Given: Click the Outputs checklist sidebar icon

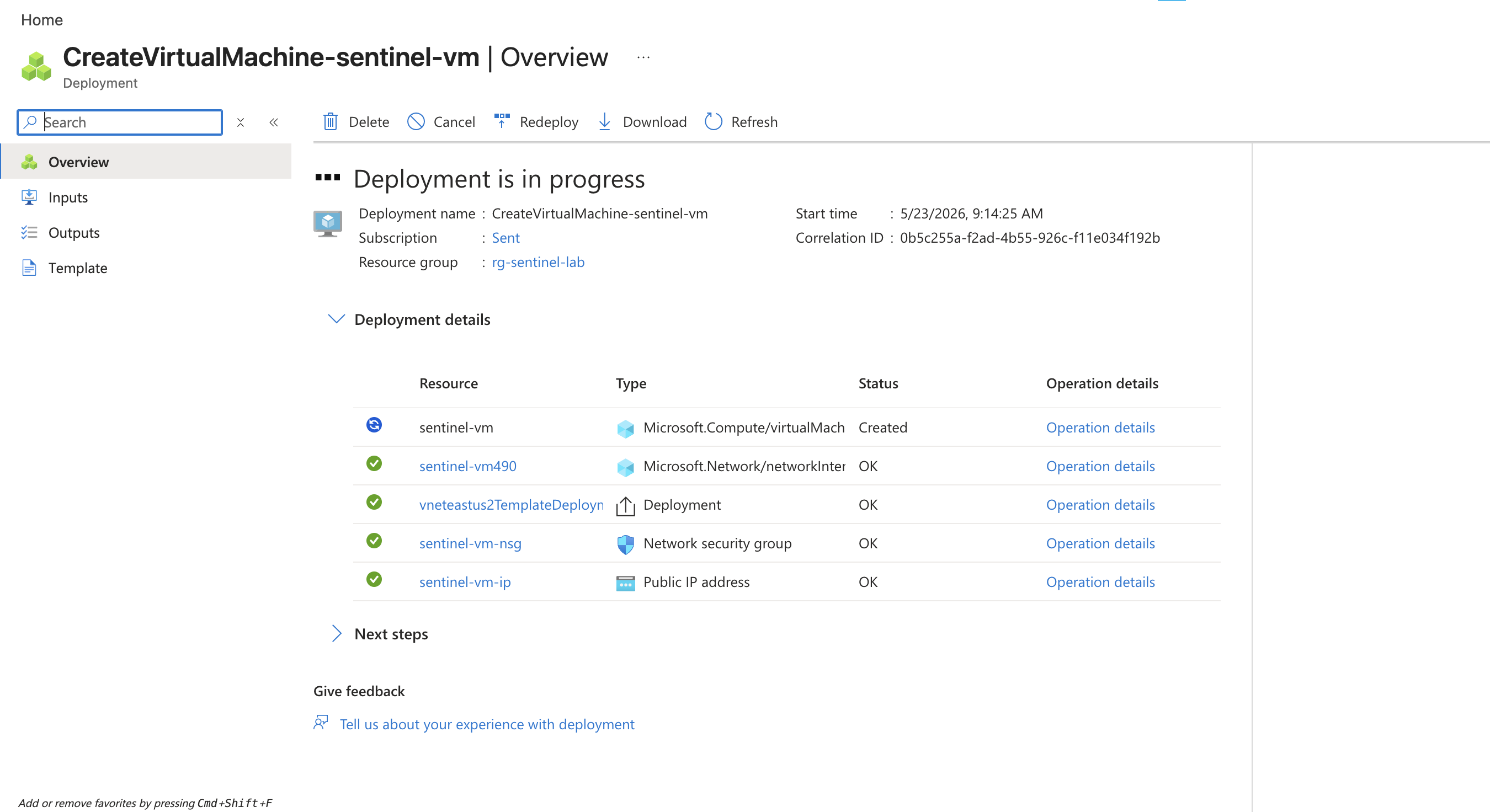Looking at the screenshot, I should 29,232.
